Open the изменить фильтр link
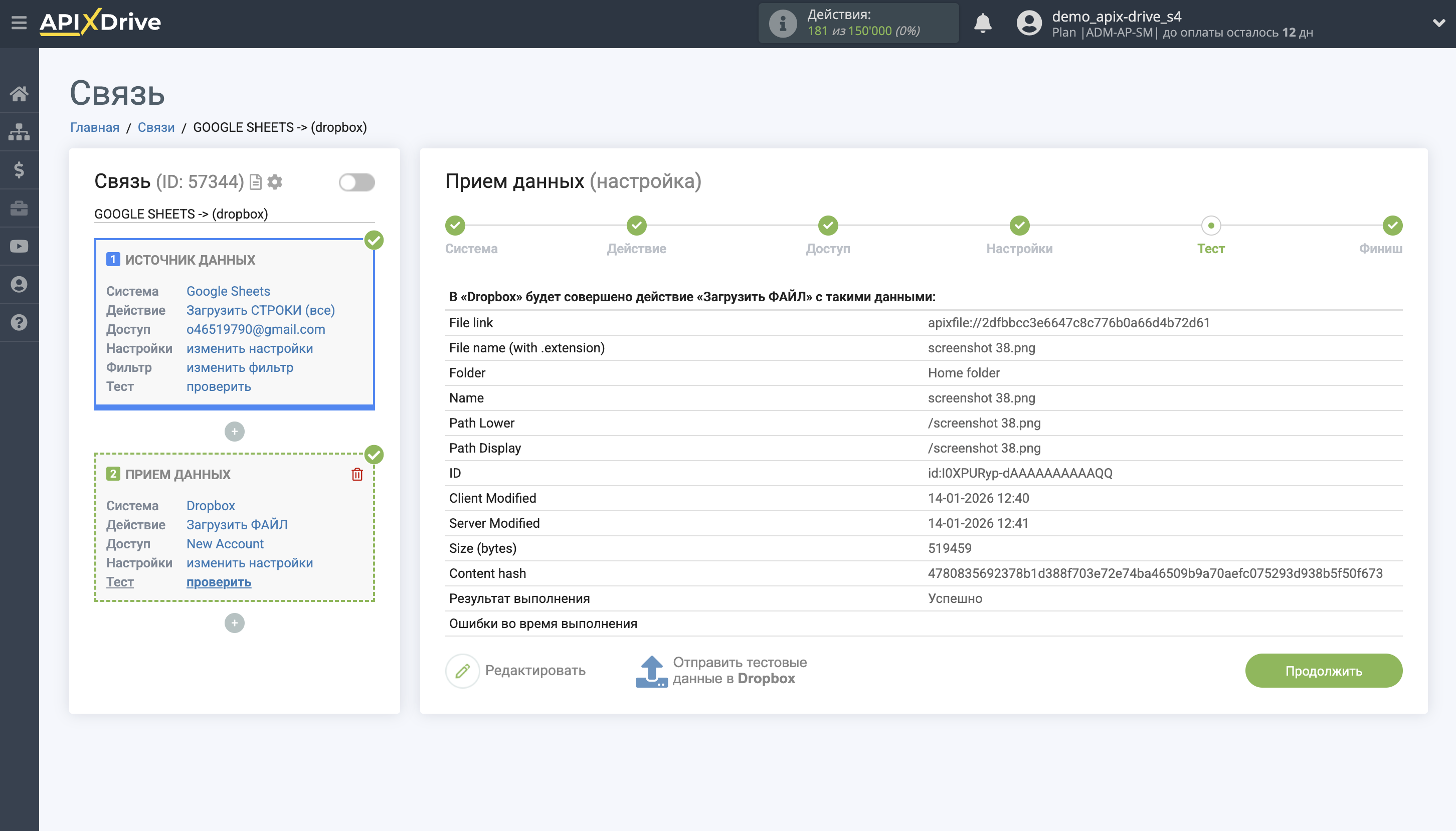1456x831 pixels. [239, 367]
